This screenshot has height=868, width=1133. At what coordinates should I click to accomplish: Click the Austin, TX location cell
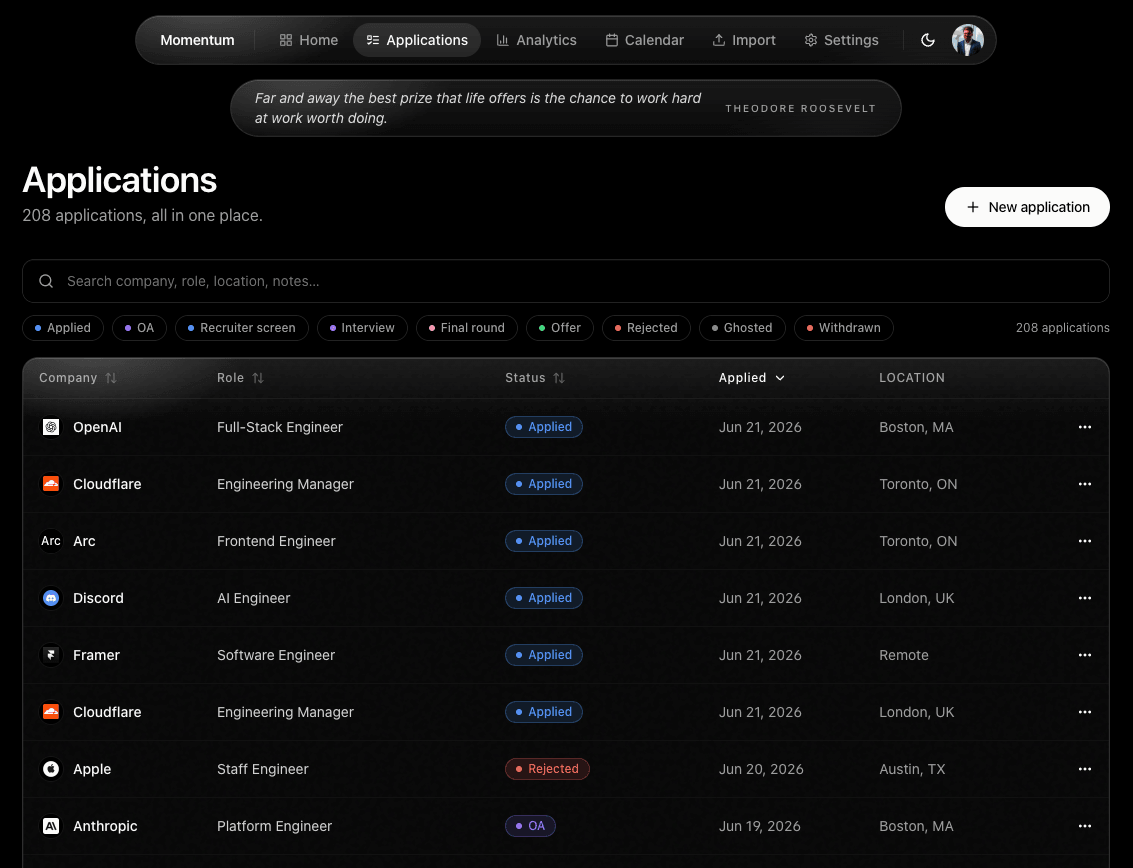[x=912, y=769]
